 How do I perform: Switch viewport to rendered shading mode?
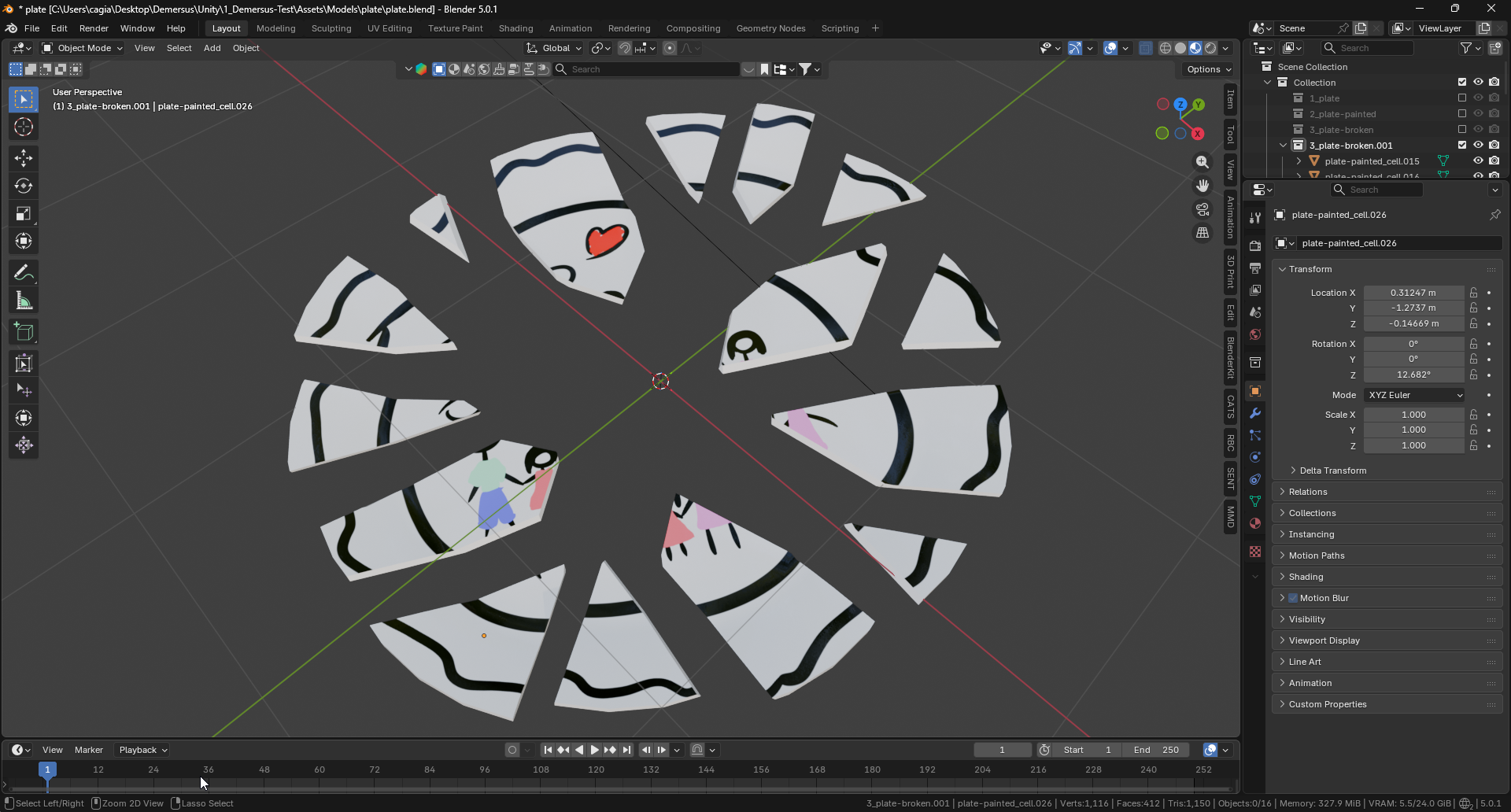coord(1211,47)
